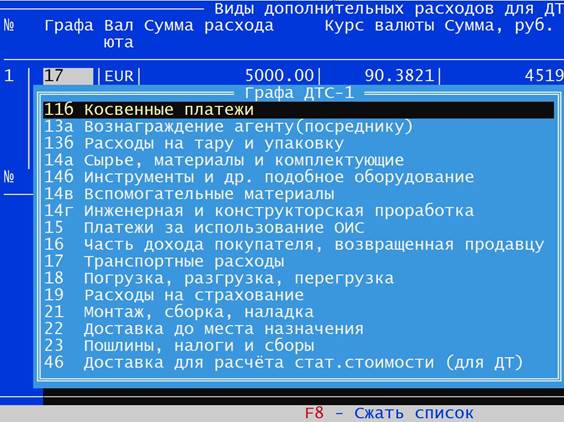
Task: Click the EUR currency cell
Action: tap(119, 76)
